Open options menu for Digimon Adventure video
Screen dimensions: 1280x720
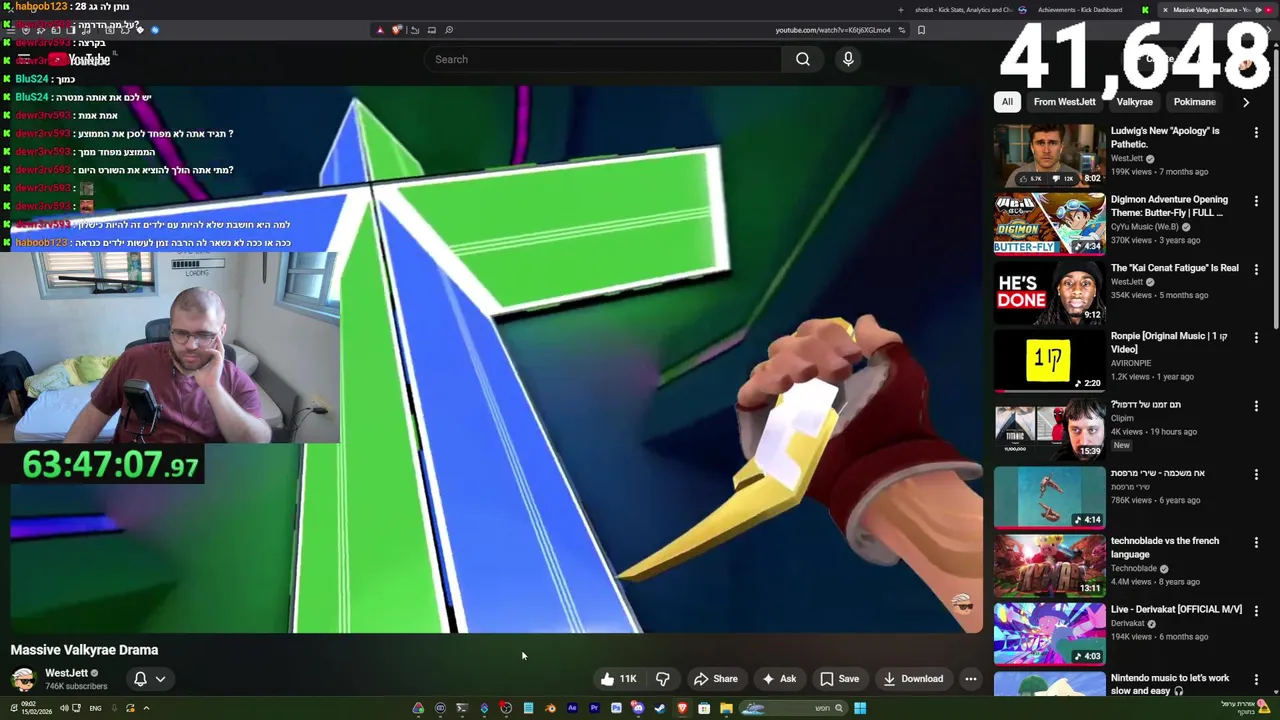pyautogui.click(x=1256, y=200)
